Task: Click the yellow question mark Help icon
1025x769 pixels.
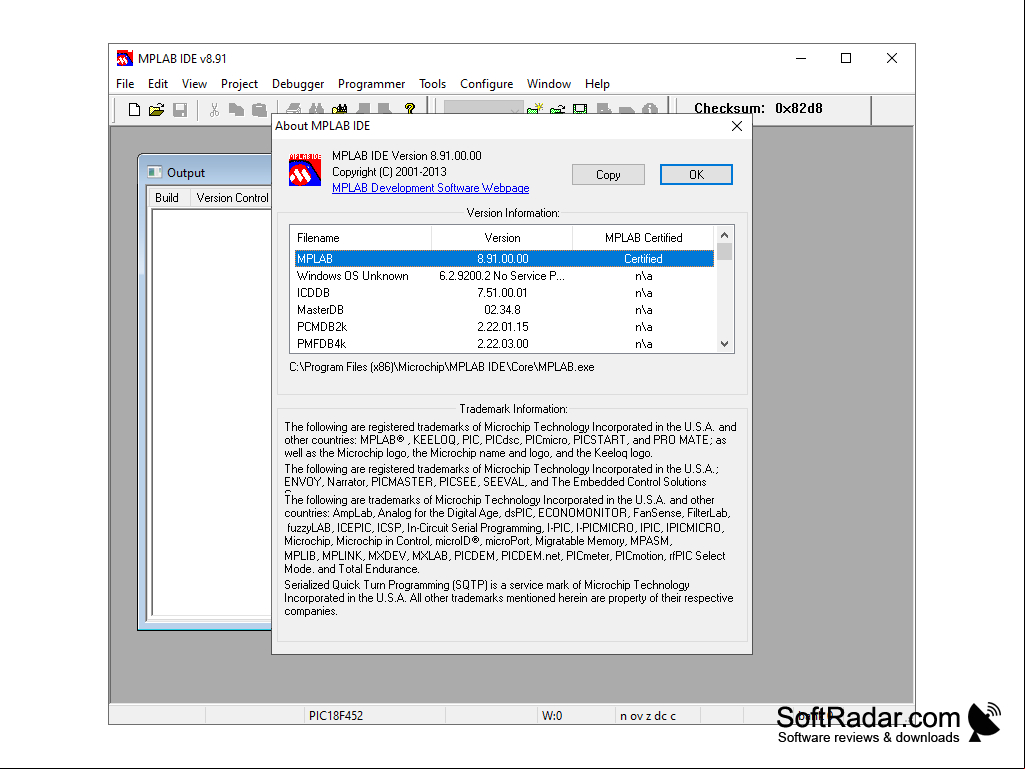Action: coord(410,109)
